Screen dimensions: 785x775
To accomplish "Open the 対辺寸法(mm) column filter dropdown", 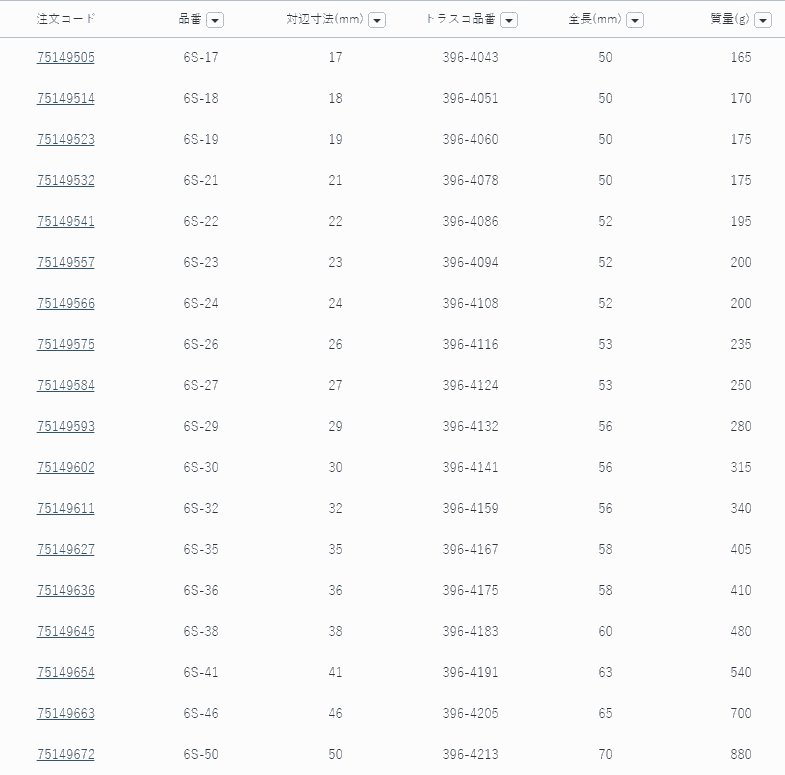I will click(377, 20).
